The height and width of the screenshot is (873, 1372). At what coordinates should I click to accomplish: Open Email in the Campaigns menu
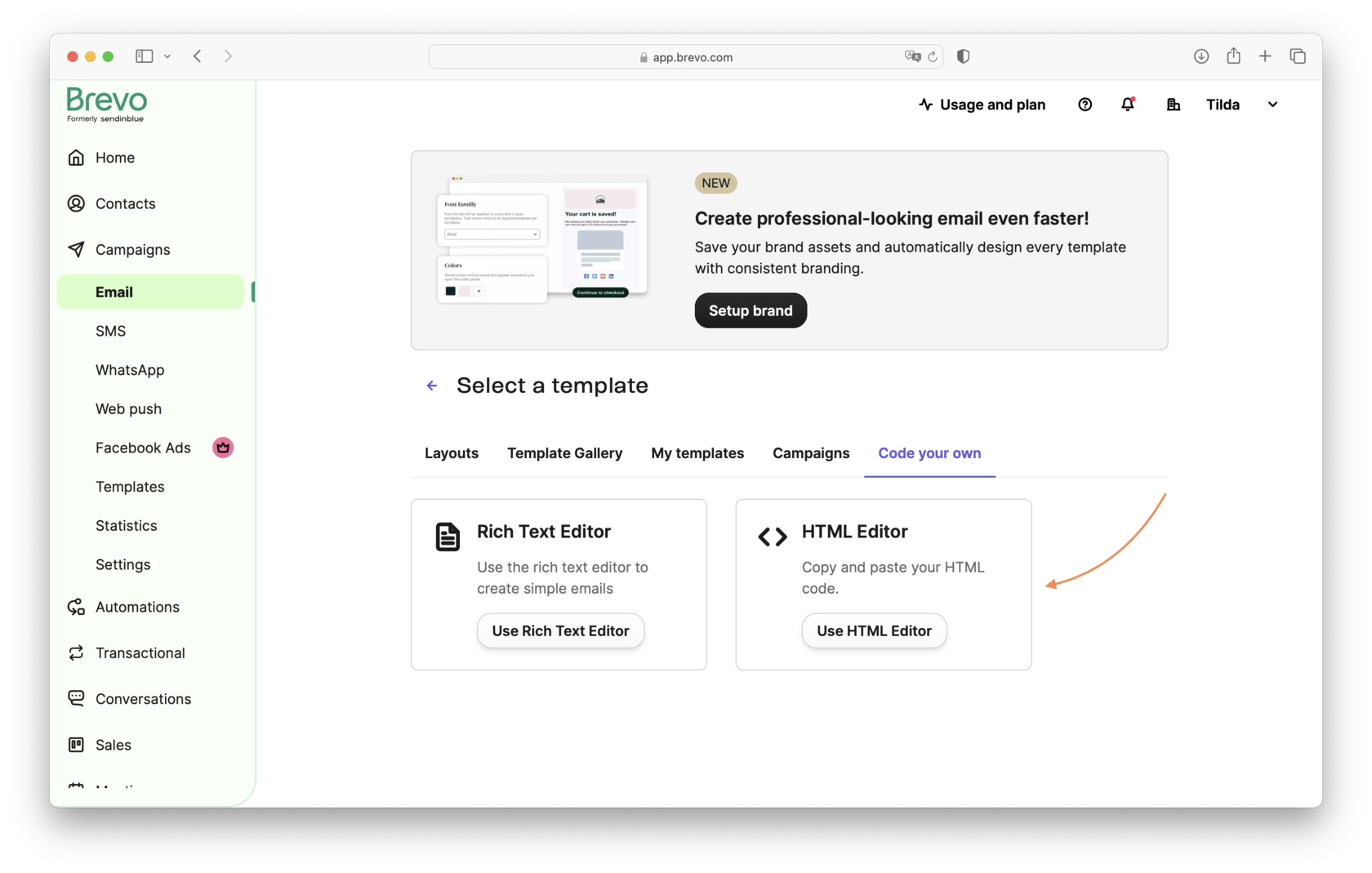pos(150,292)
